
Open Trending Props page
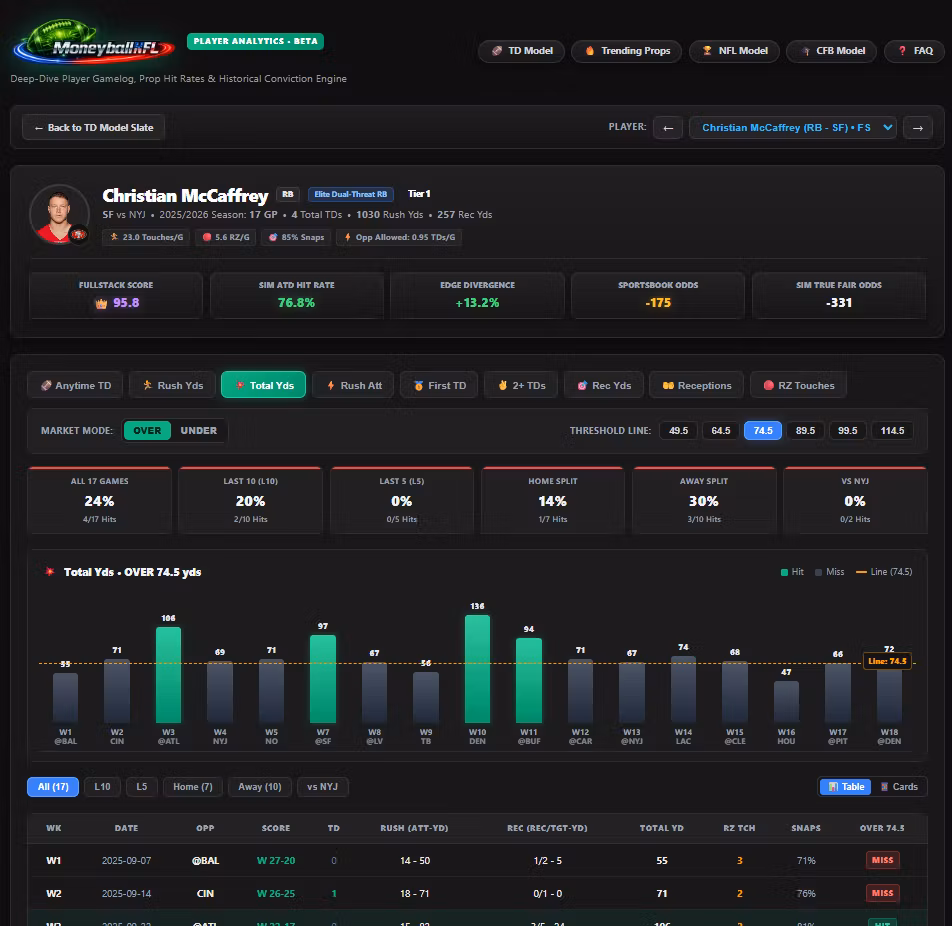[x=627, y=51]
